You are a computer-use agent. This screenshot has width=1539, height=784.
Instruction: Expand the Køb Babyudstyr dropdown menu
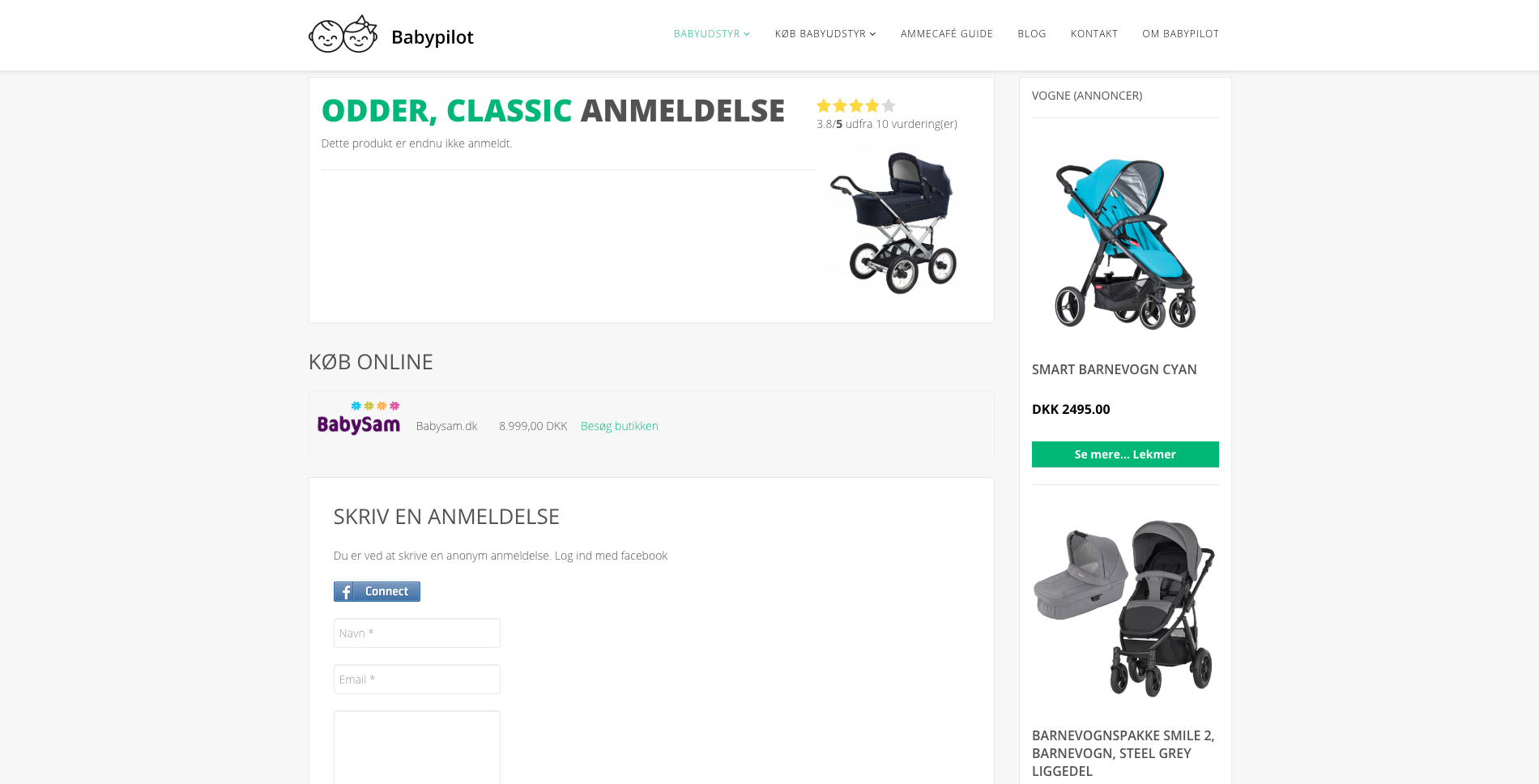(825, 34)
